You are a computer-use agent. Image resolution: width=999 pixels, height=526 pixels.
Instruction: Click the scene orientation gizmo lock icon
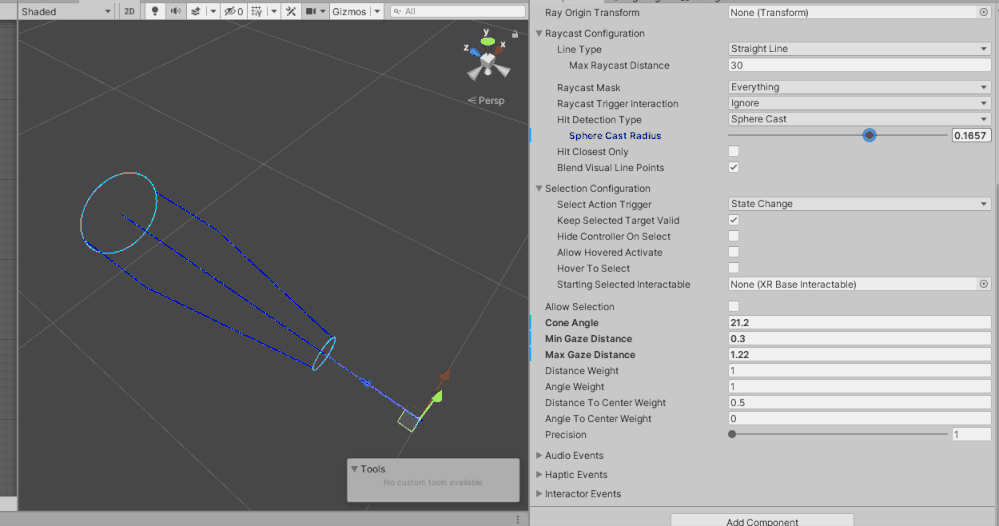pyautogui.click(x=515, y=34)
